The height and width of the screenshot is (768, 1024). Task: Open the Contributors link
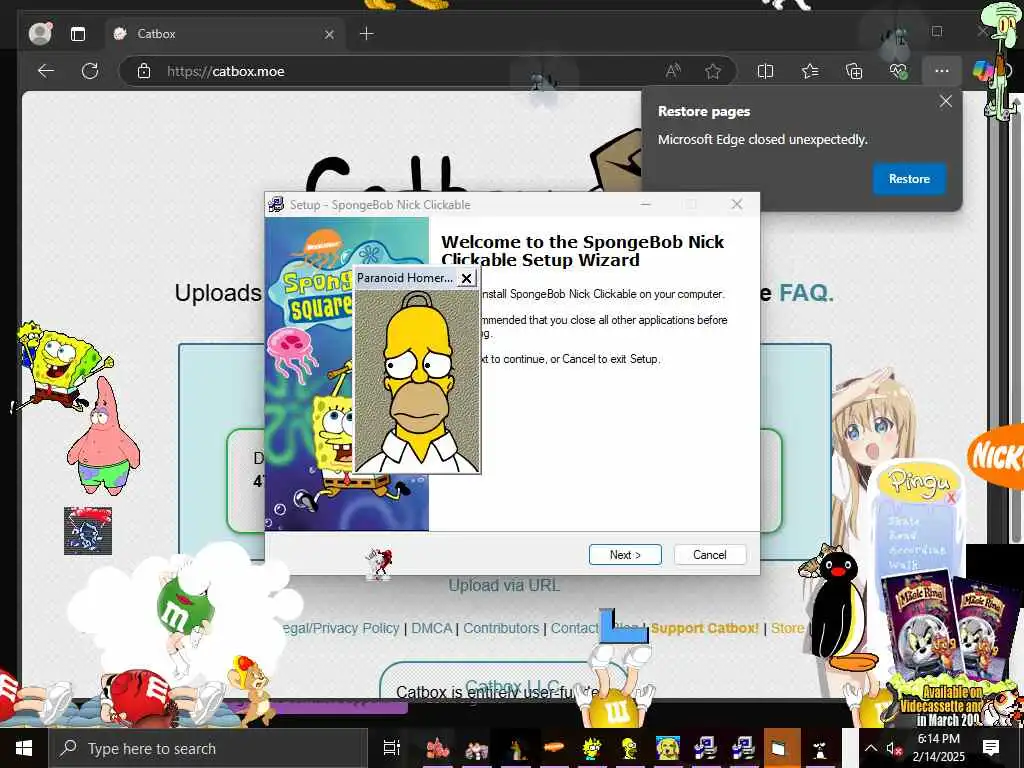click(x=501, y=628)
